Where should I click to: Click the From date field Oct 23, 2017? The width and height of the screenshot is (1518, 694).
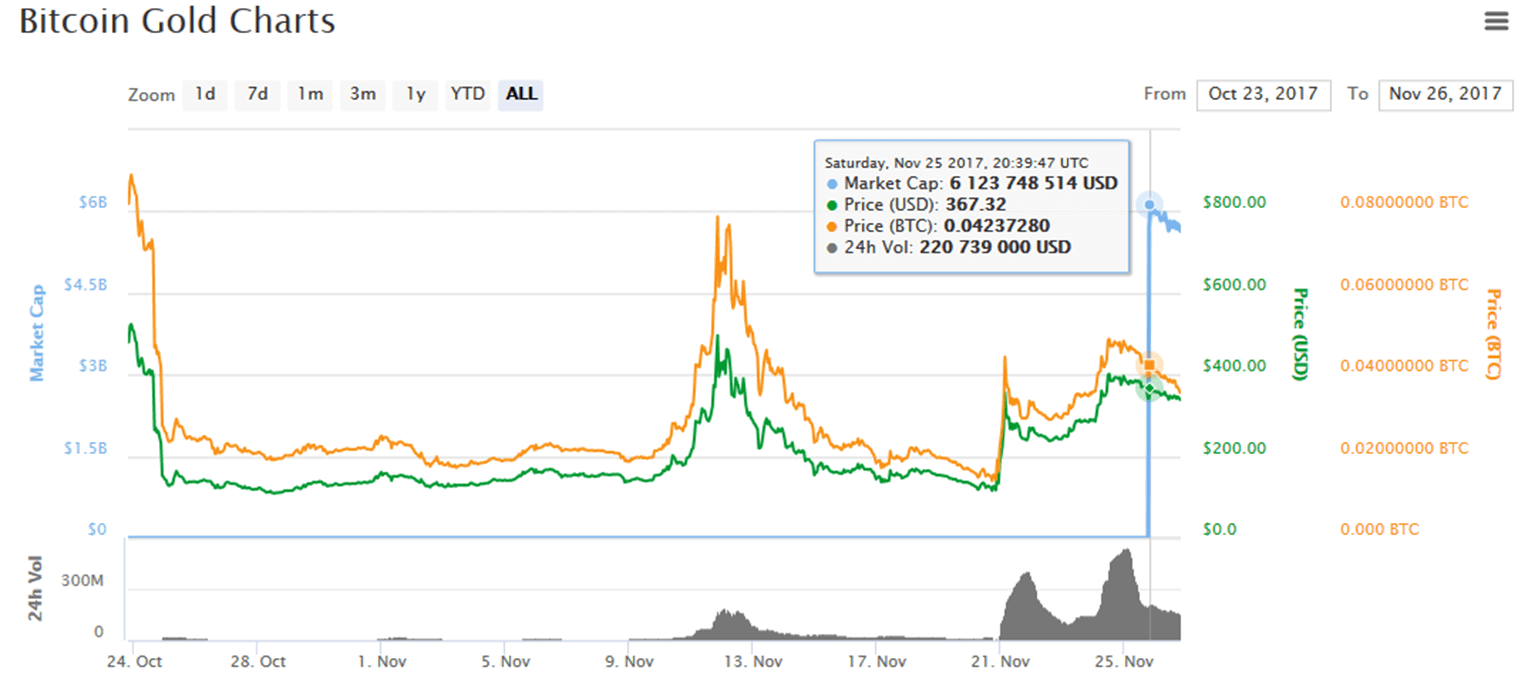click(1263, 94)
